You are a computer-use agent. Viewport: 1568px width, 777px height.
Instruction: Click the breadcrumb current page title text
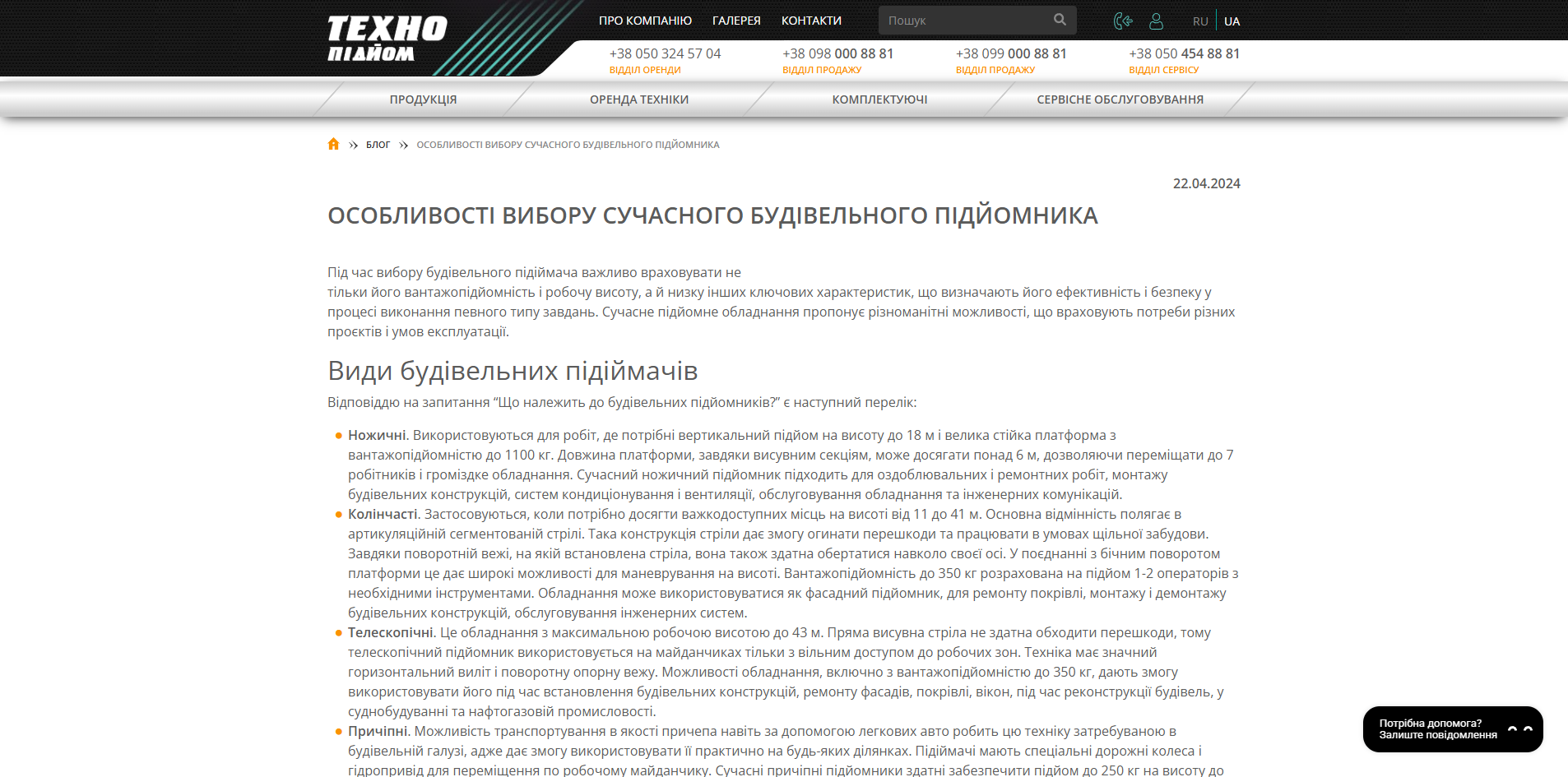(568, 145)
